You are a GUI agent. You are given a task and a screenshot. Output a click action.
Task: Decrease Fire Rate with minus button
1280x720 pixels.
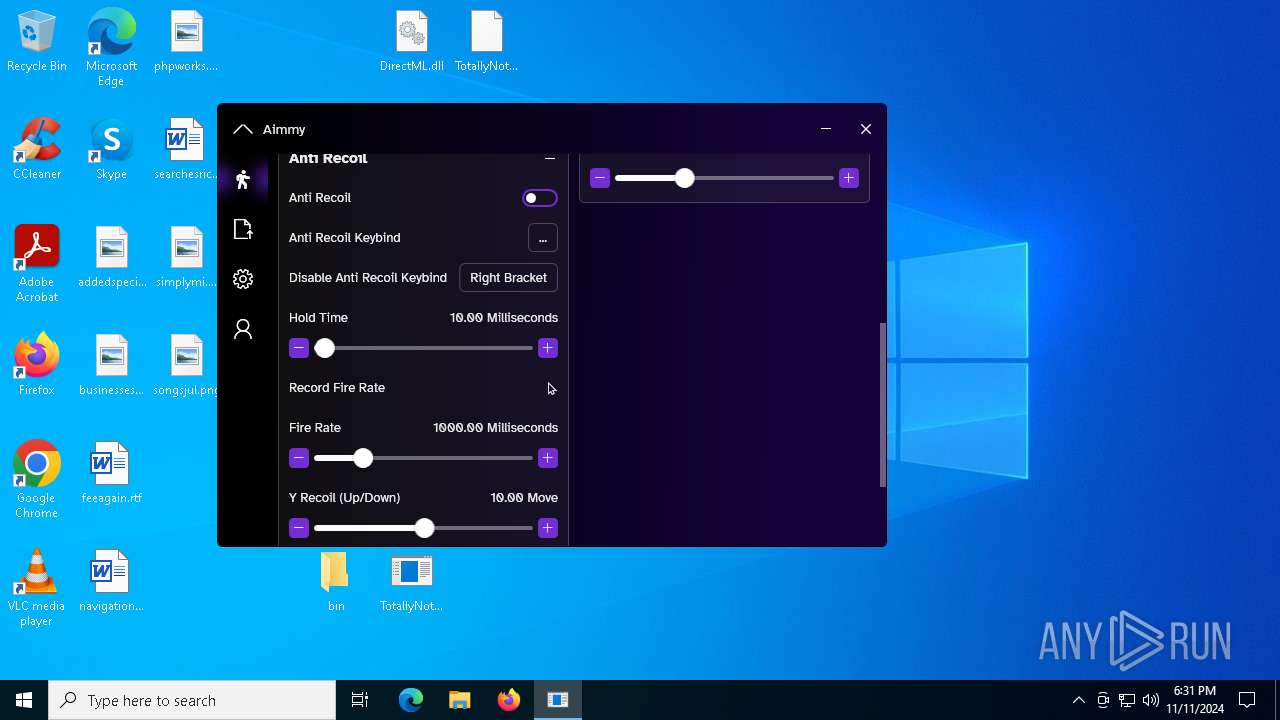[299, 458]
